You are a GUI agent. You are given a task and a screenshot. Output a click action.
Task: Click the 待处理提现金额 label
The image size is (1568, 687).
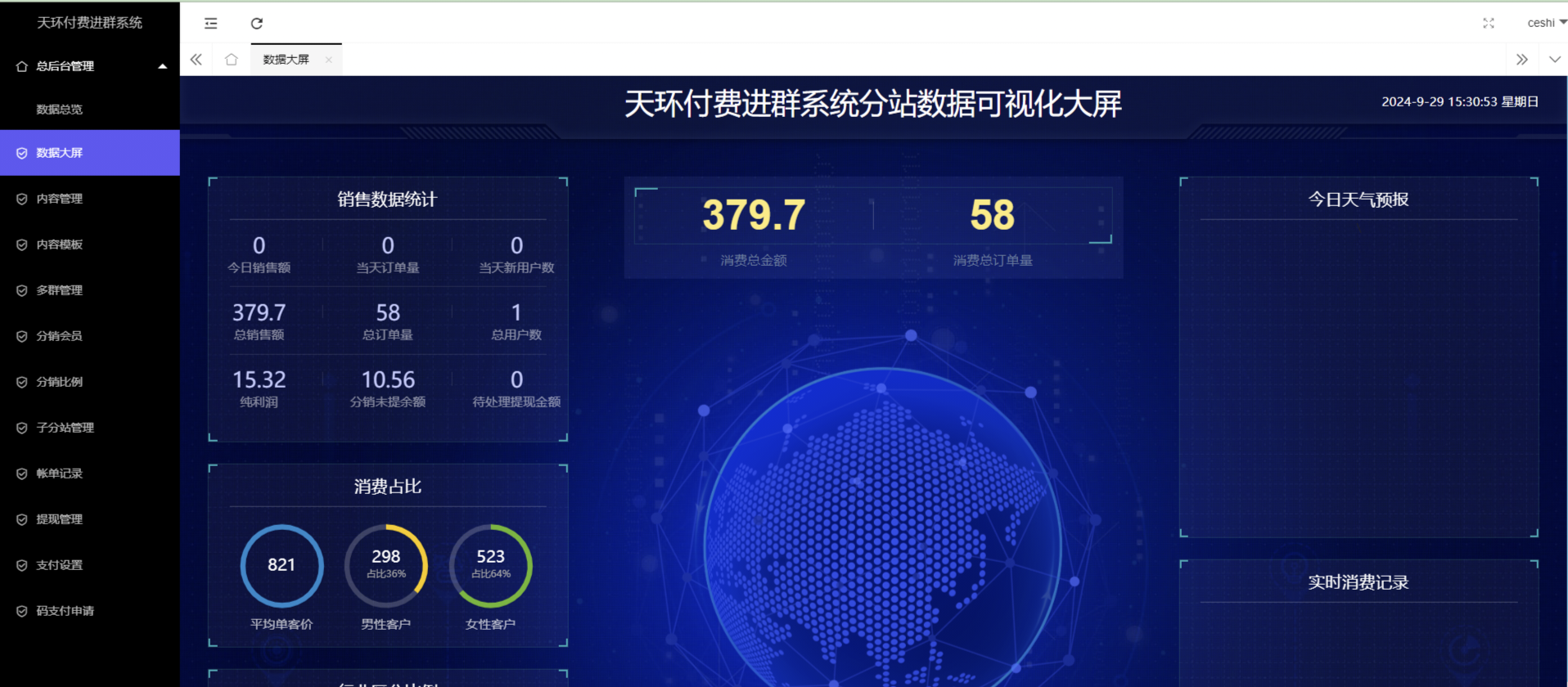pos(516,402)
